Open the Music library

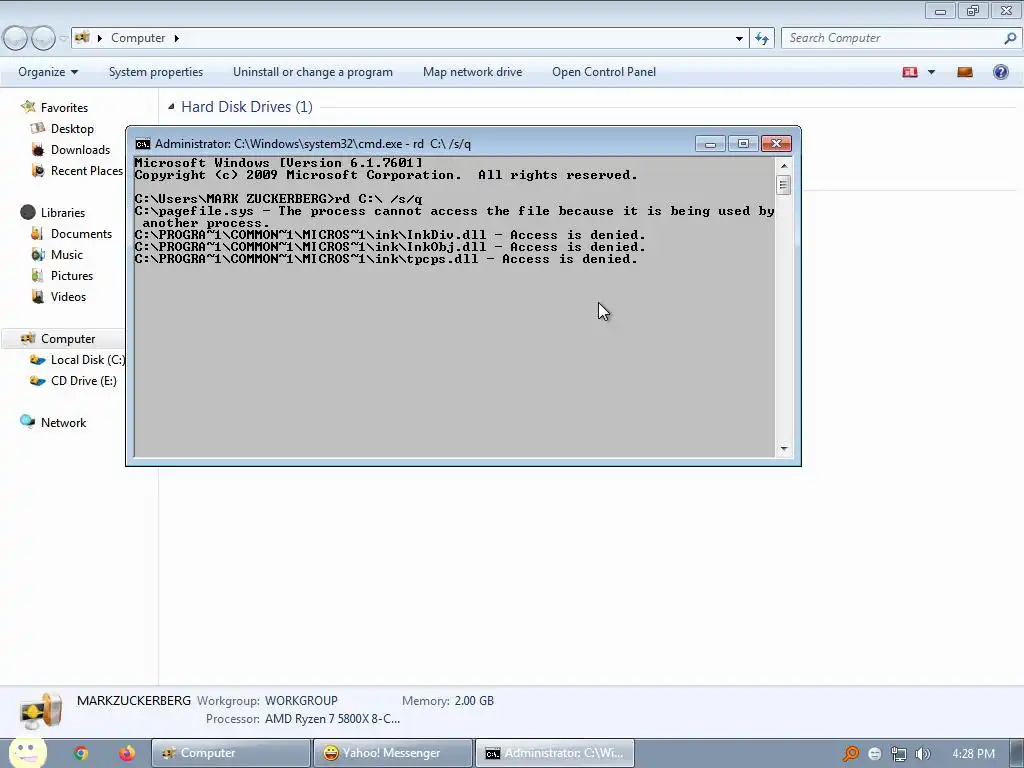67,255
